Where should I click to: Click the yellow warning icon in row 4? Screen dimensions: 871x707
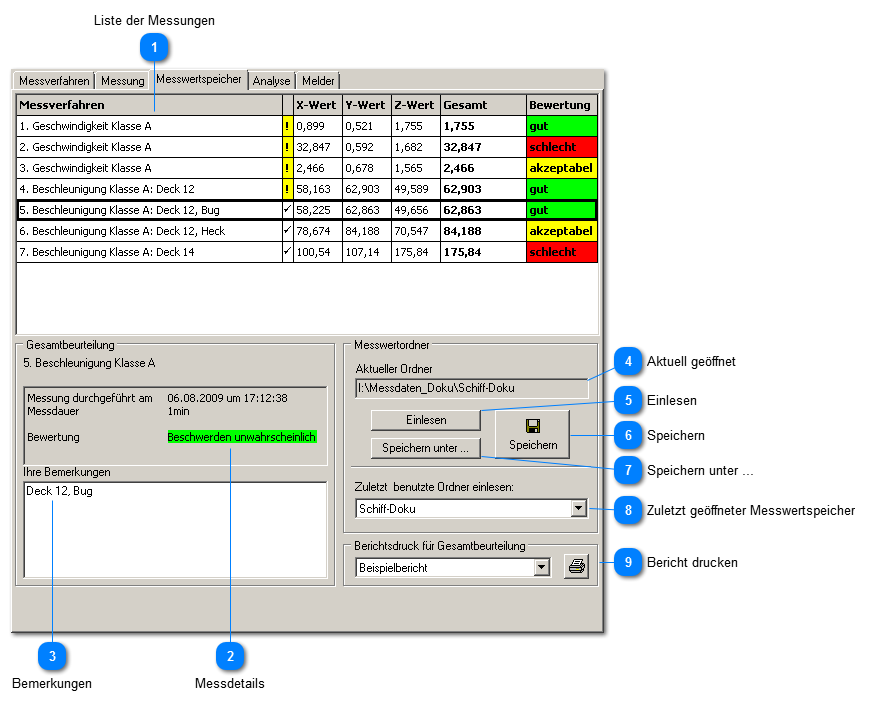[x=288, y=189]
